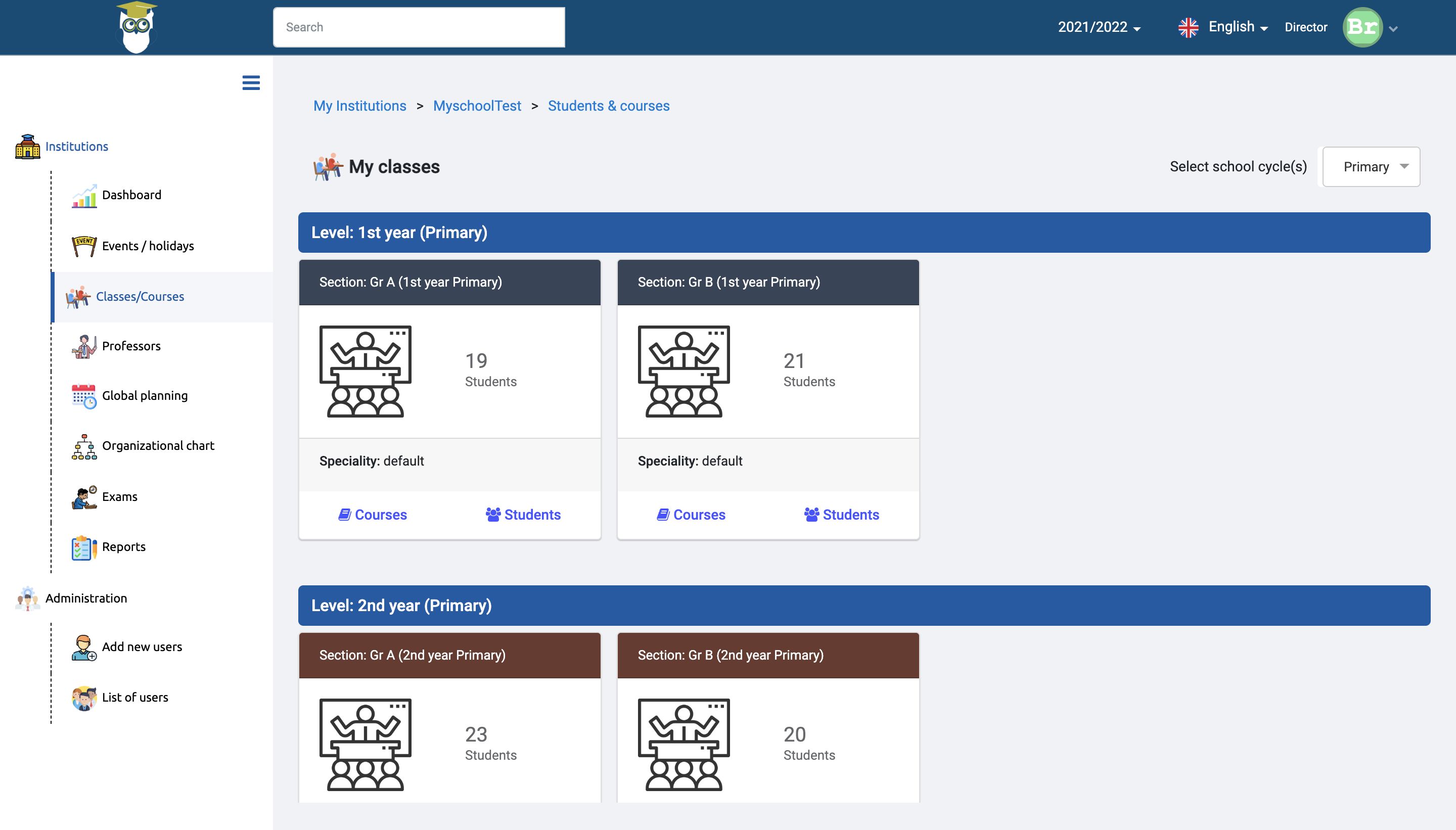This screenshot has height=830, width=1456.
Task: Open Courses for Gr A 1st year
Action: (373, 515)
